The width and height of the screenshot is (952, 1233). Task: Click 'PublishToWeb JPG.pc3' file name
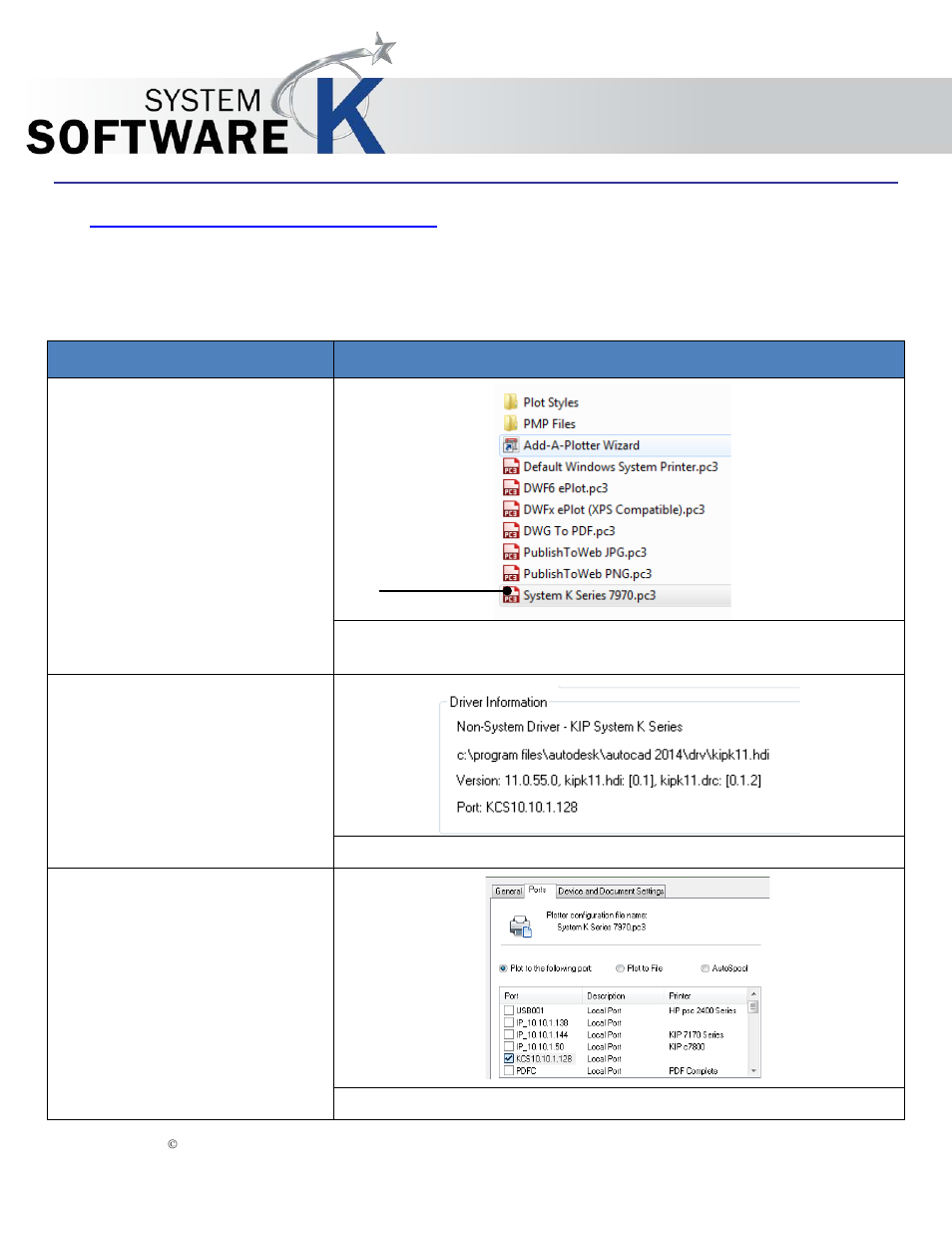585,552
